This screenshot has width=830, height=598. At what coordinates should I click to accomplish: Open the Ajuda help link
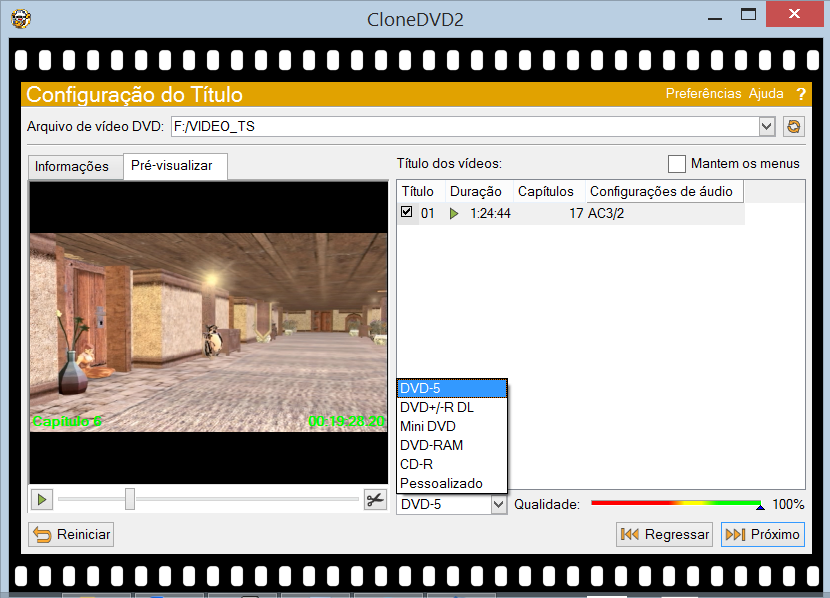pos(766,94)
